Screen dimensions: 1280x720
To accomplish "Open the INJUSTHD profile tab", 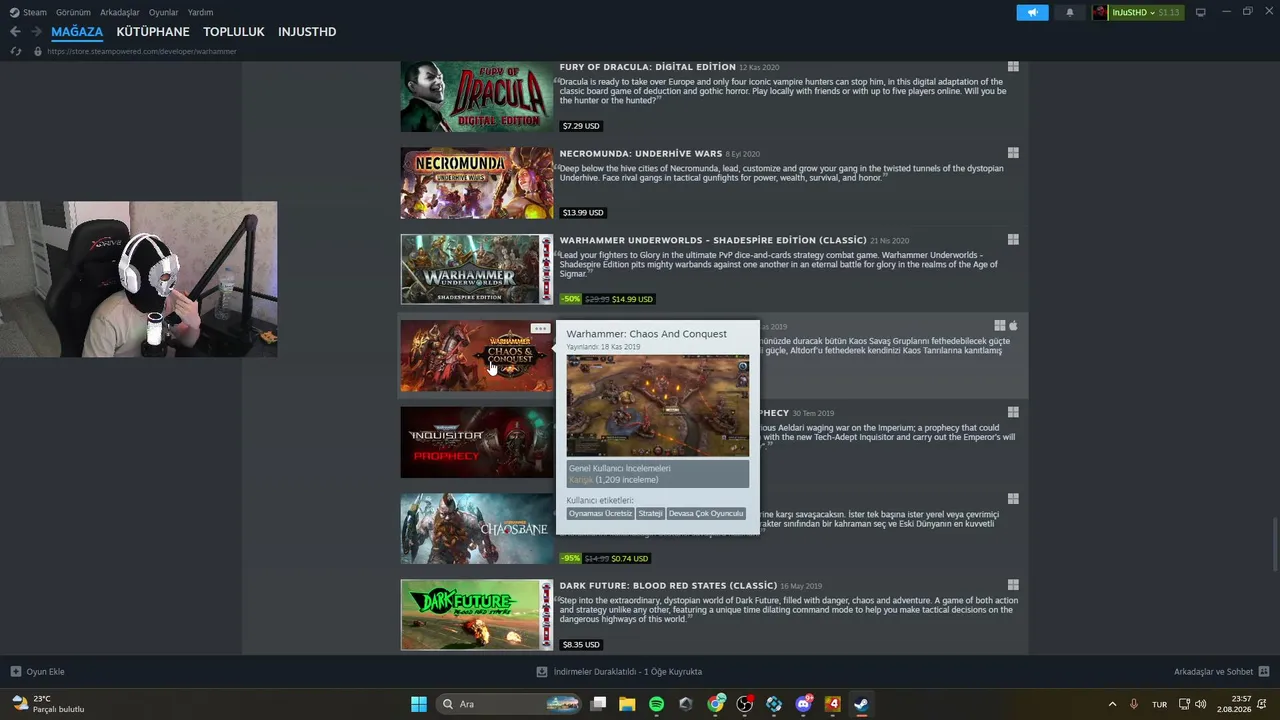I will point(307,32).
